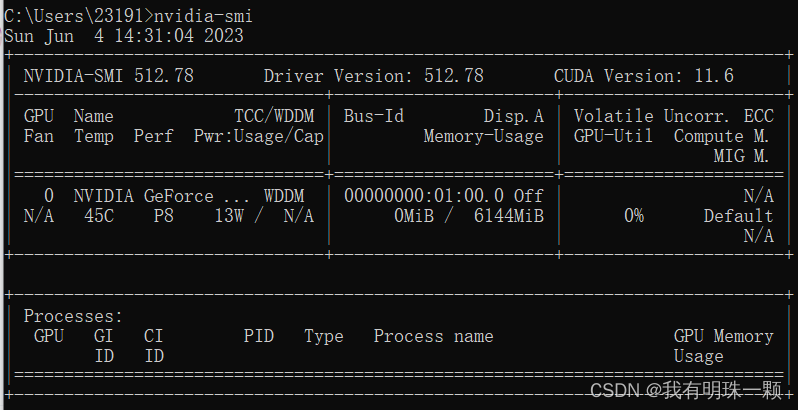
Task: Click the TCC/WDDM column header
Action: coord(274,116)
